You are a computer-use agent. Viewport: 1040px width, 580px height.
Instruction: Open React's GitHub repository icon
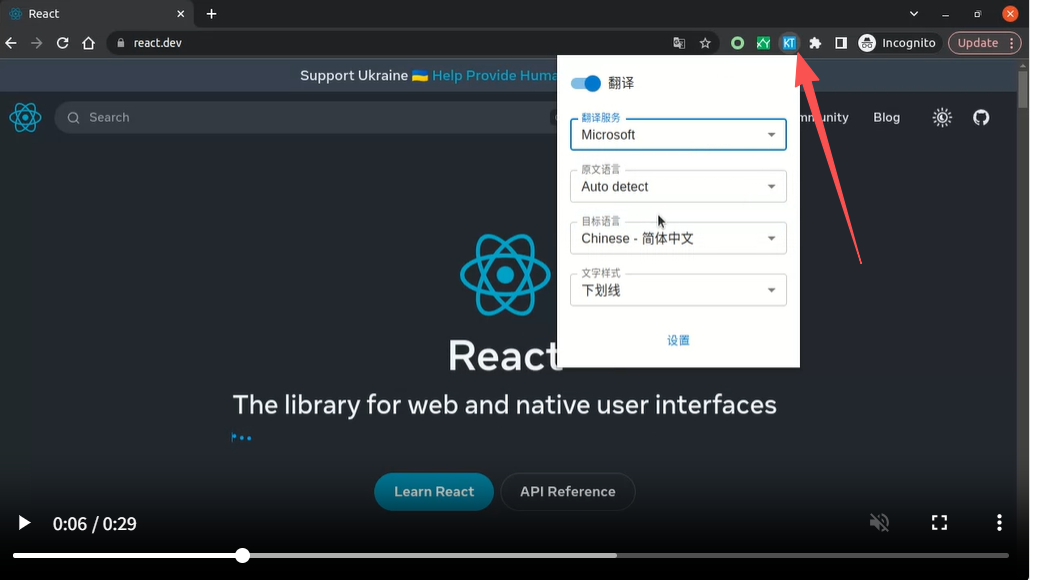(x=981, y=117)
